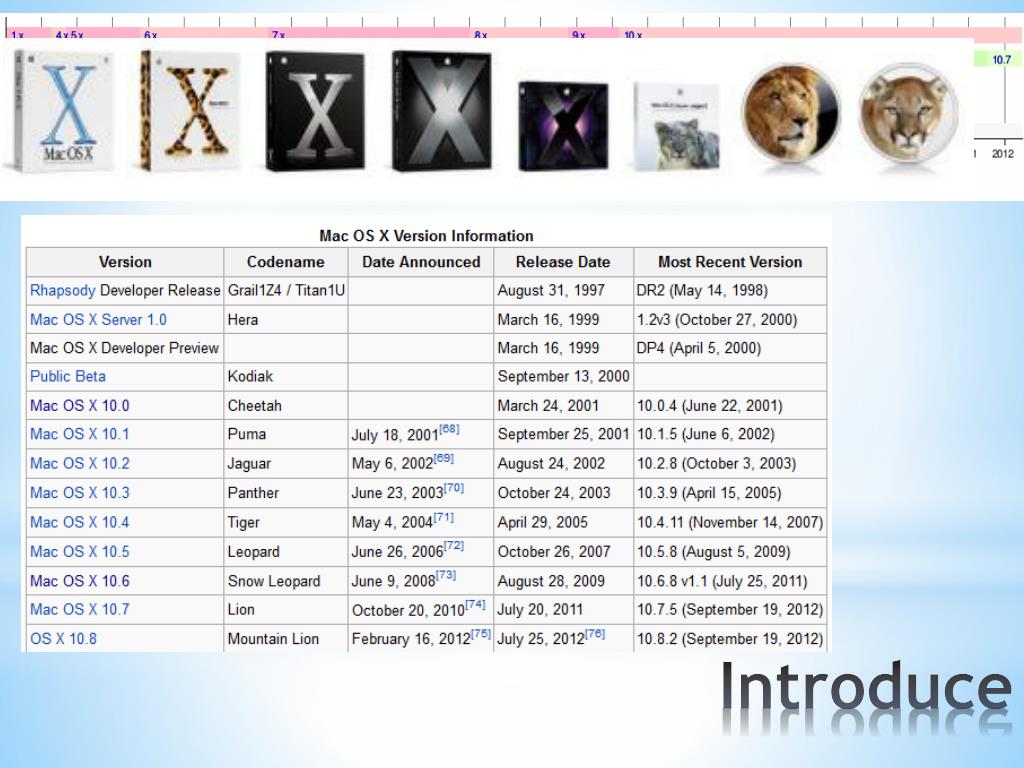Click footnote reference [71]
1024x768 pixels.
(x=443, y=517)
